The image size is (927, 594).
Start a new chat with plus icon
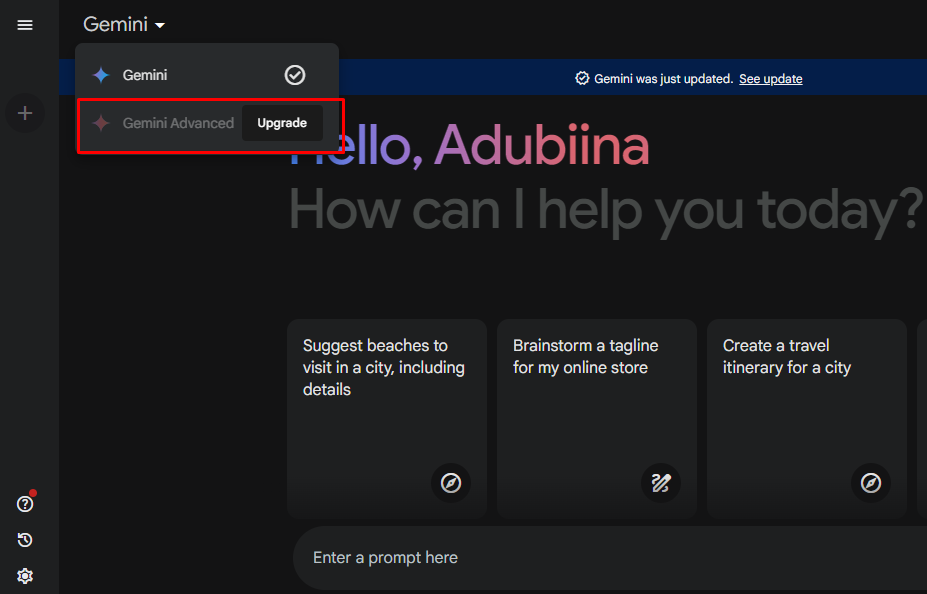[x=25, y=113]
